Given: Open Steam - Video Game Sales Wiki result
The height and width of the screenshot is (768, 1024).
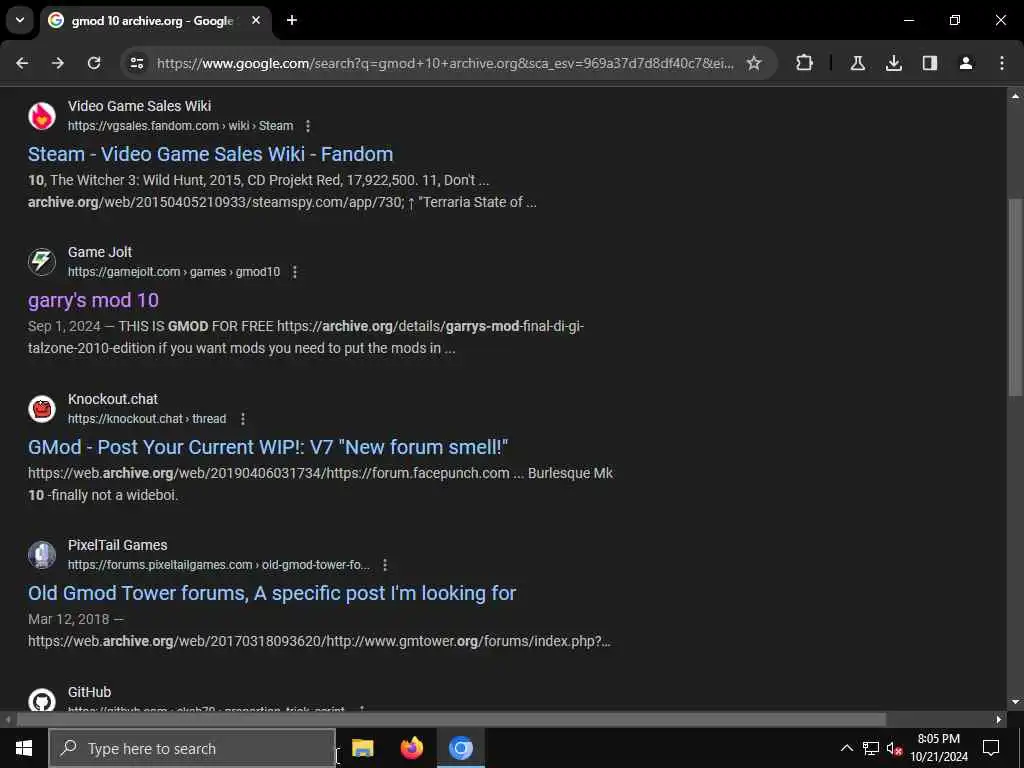Looking at the screenshot, I should click(210, 154).
